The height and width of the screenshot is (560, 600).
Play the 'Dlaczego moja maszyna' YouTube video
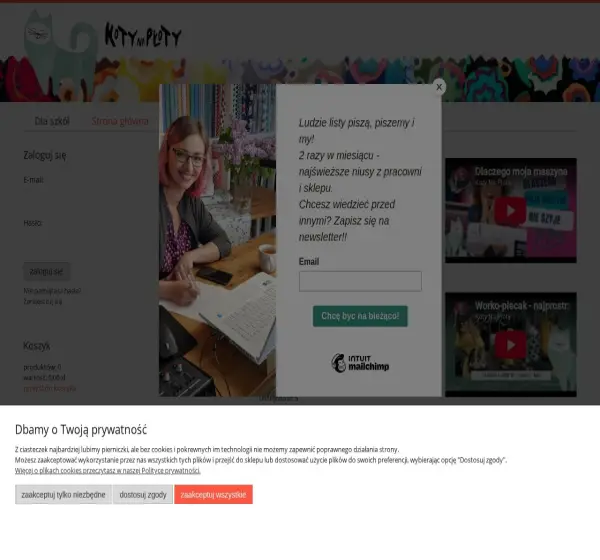tap(510, 211)
